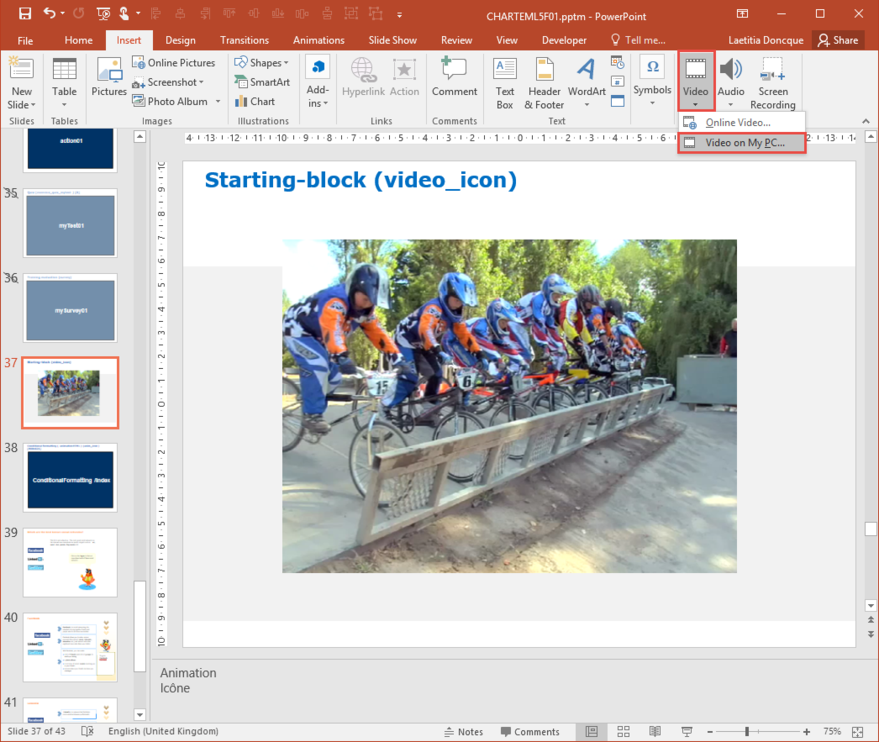Open the Table dropdown
Image resolution: width=879 pixels, height=742 pixels.
[x=64, y=81]
